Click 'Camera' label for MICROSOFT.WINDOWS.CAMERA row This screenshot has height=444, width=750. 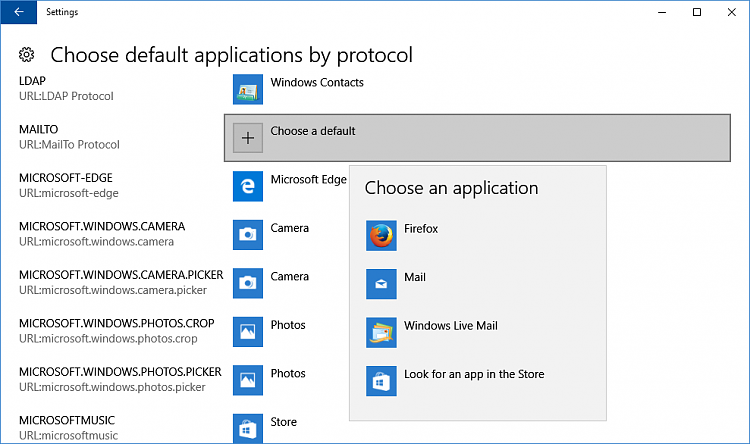(289, 228)
